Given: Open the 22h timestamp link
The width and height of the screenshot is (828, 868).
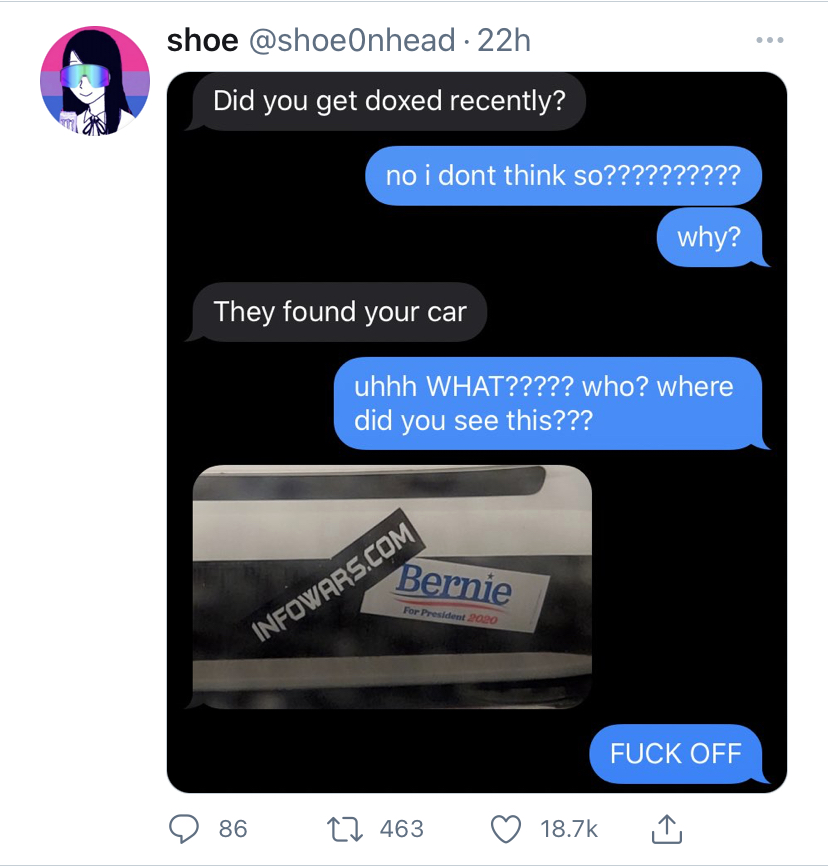Looking at the screenshot, I should point(504,40).
